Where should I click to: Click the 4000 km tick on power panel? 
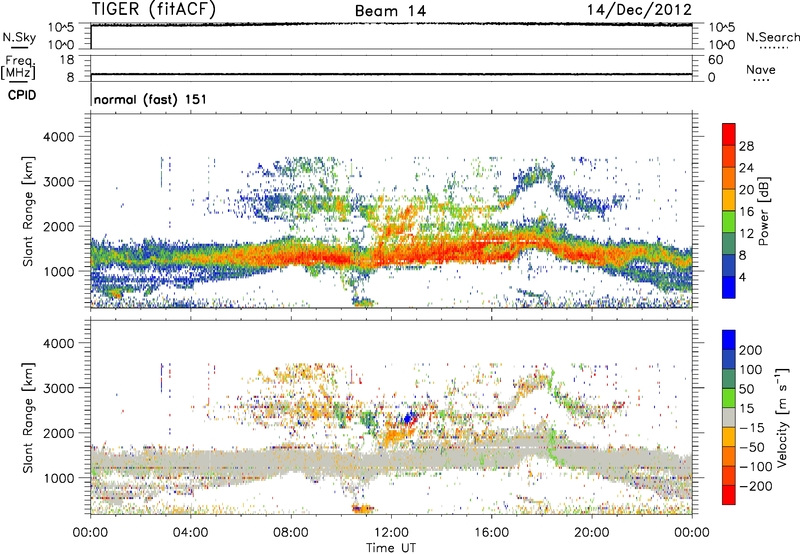click(x=58, y=137)
